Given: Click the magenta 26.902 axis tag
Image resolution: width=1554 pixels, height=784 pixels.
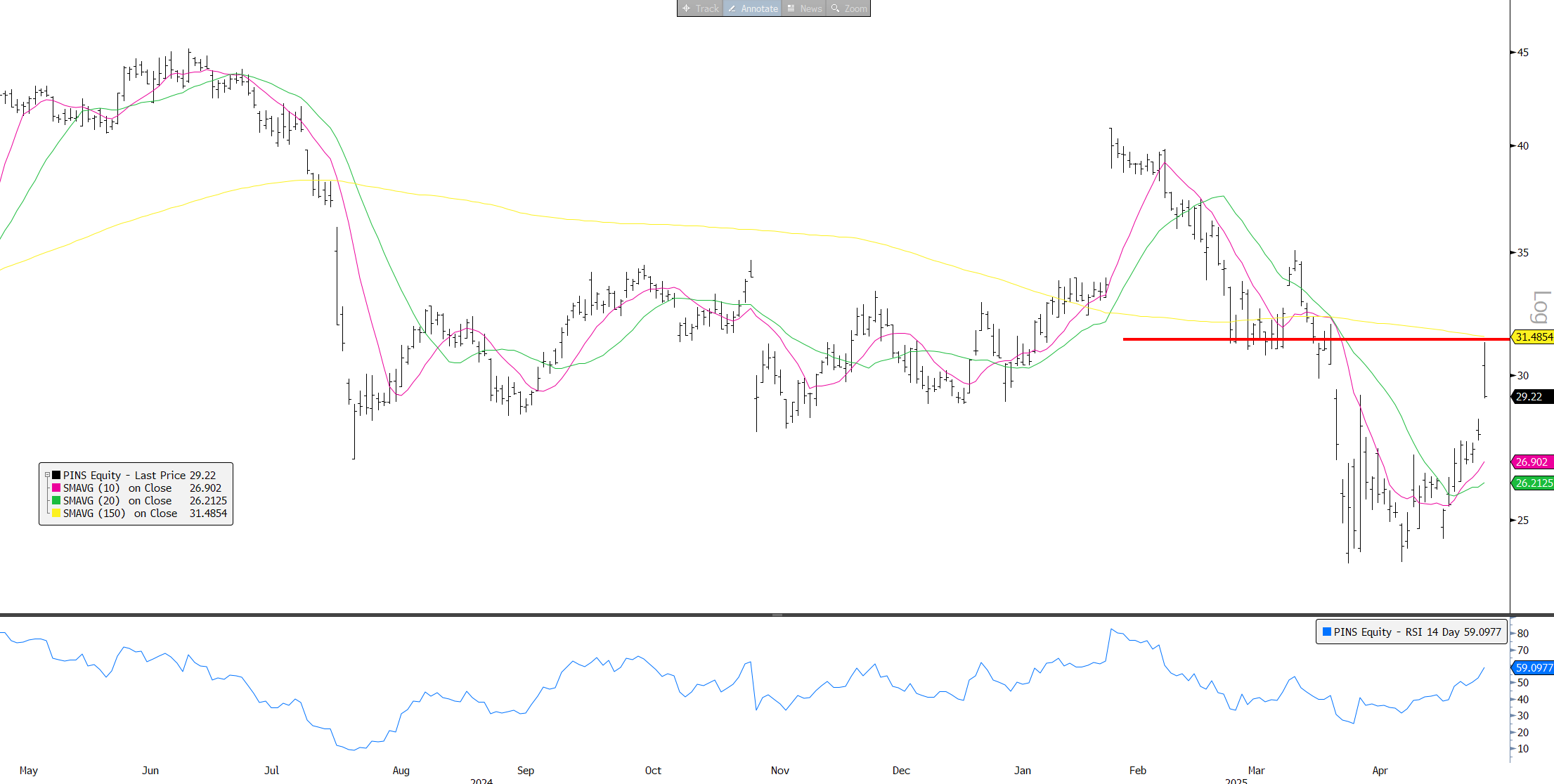Looking at the screenshot, I should pyautogui.click(x=1532, y=462).
